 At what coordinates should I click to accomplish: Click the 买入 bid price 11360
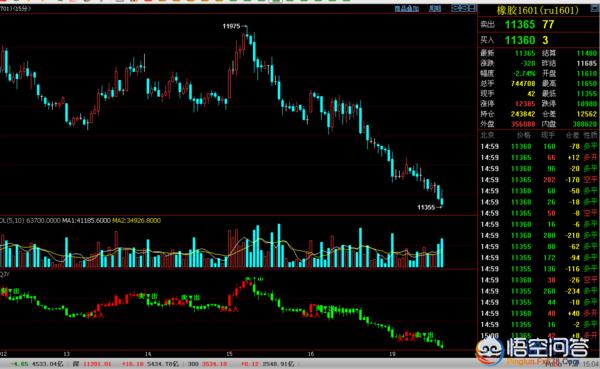(x=520, y=40)
